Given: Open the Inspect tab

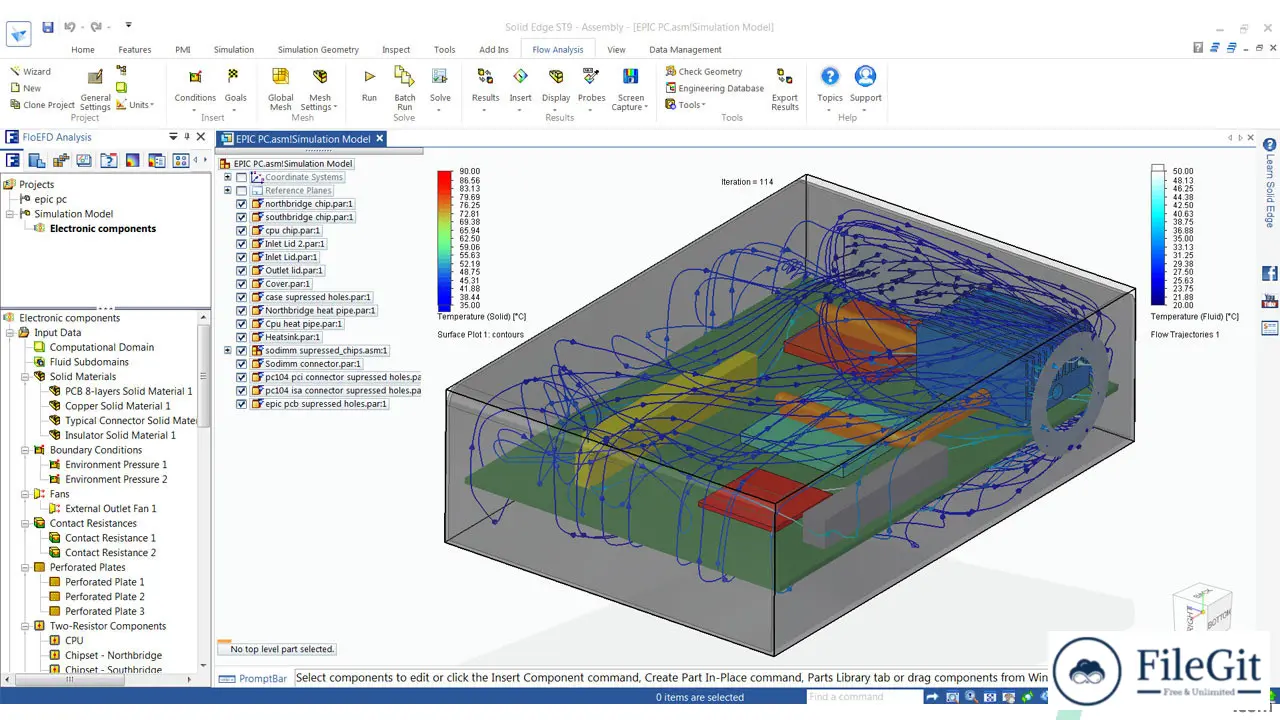Looking at the screenshot, I should click(x=396, y=50).
